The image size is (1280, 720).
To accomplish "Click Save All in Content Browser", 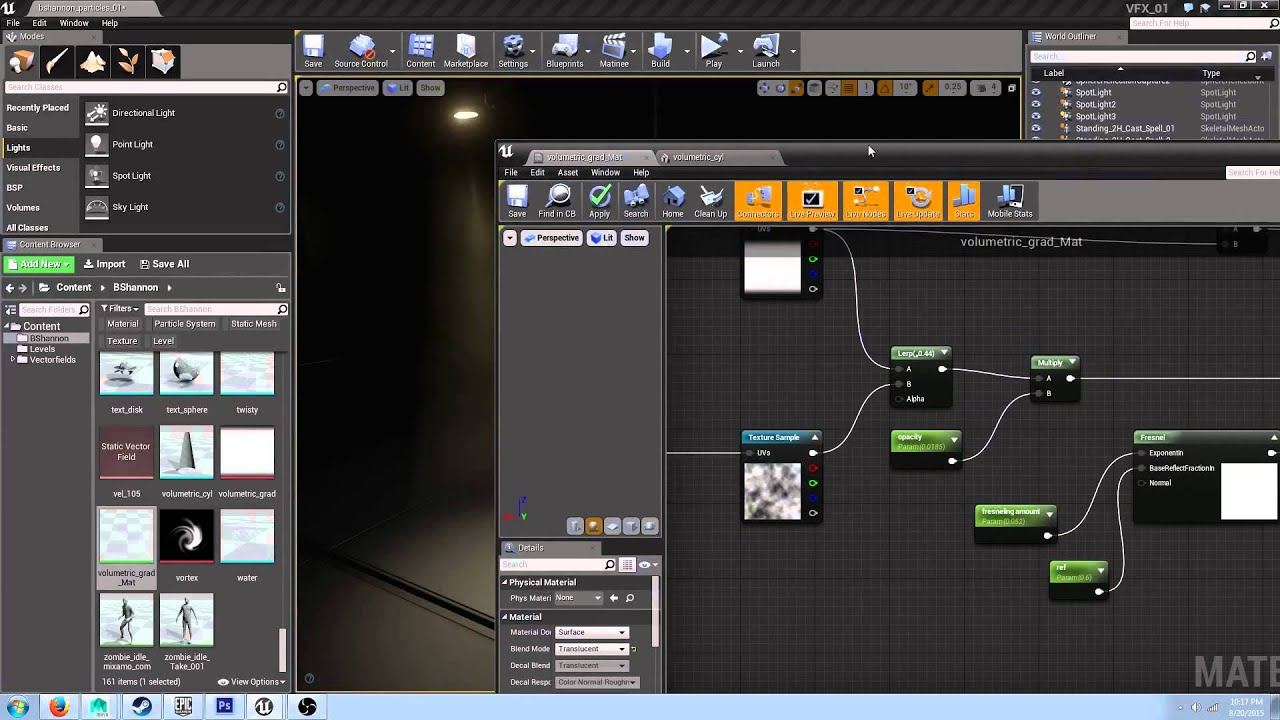I will tap(164, 264).
